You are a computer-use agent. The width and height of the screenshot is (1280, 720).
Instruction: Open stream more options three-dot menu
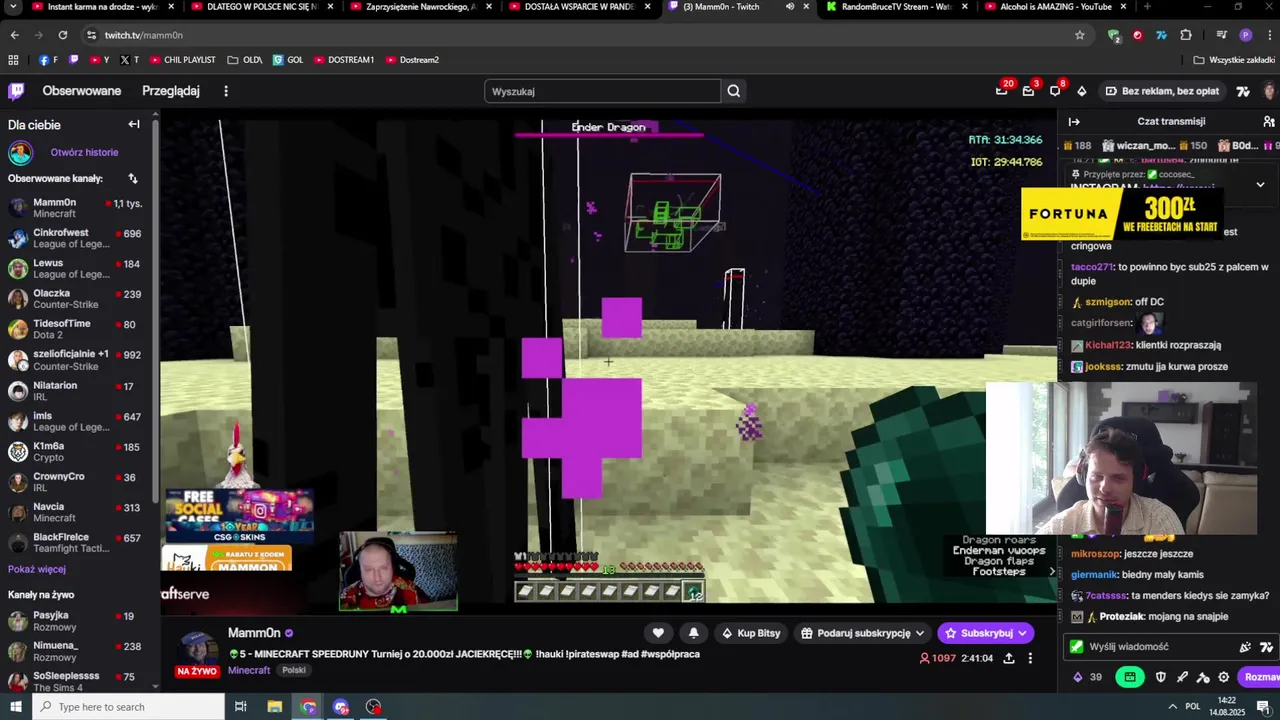coord(1030,658)
